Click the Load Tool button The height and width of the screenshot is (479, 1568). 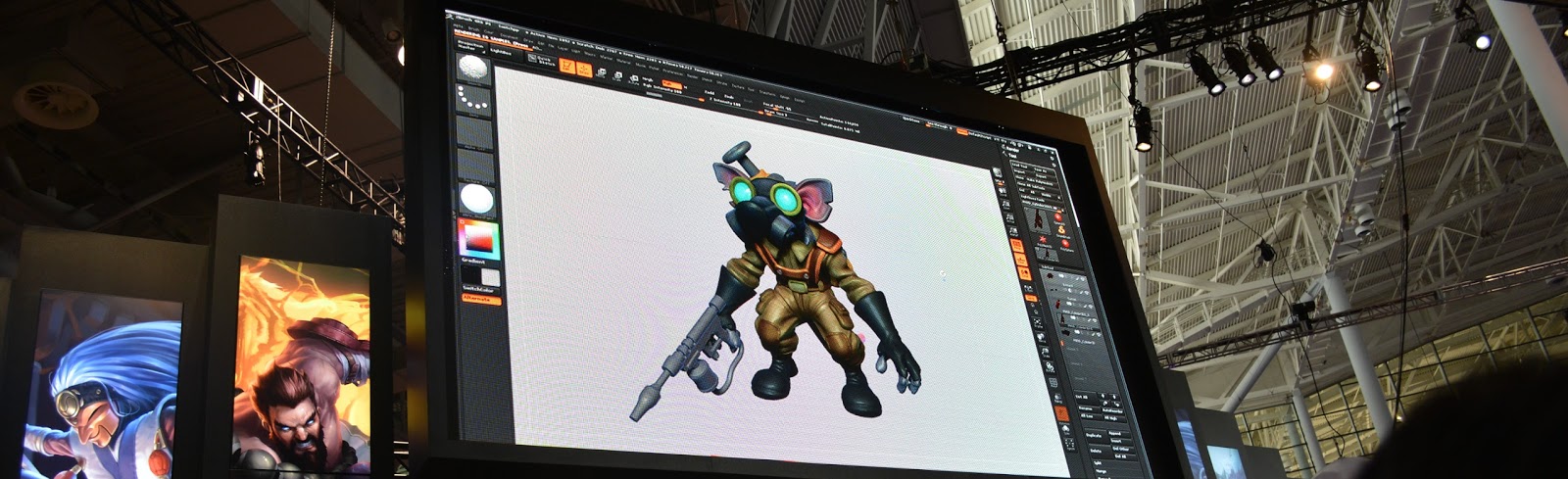point(1020,167)
